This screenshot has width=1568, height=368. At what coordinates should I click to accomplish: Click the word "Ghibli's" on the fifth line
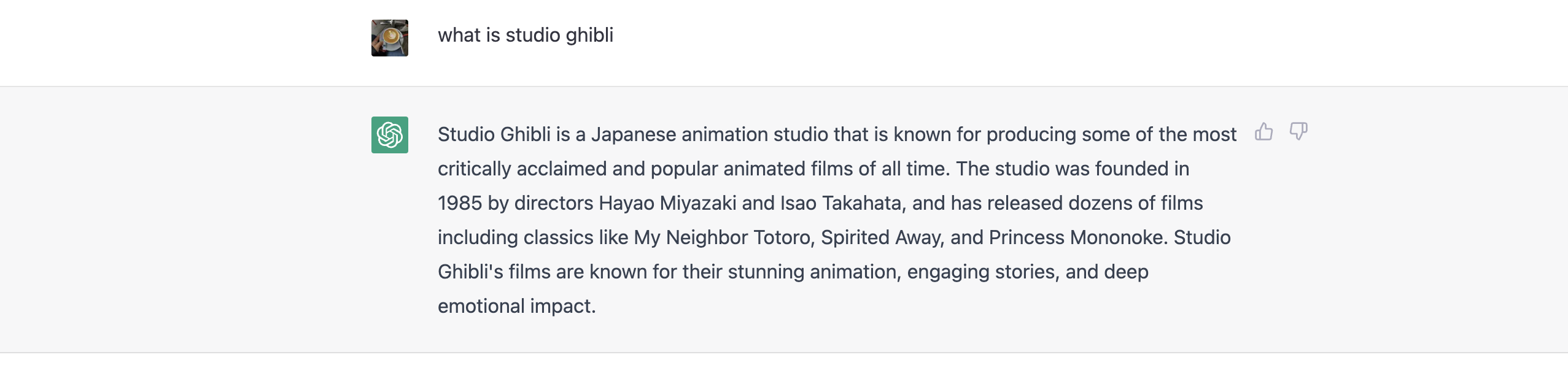[470, 272]
